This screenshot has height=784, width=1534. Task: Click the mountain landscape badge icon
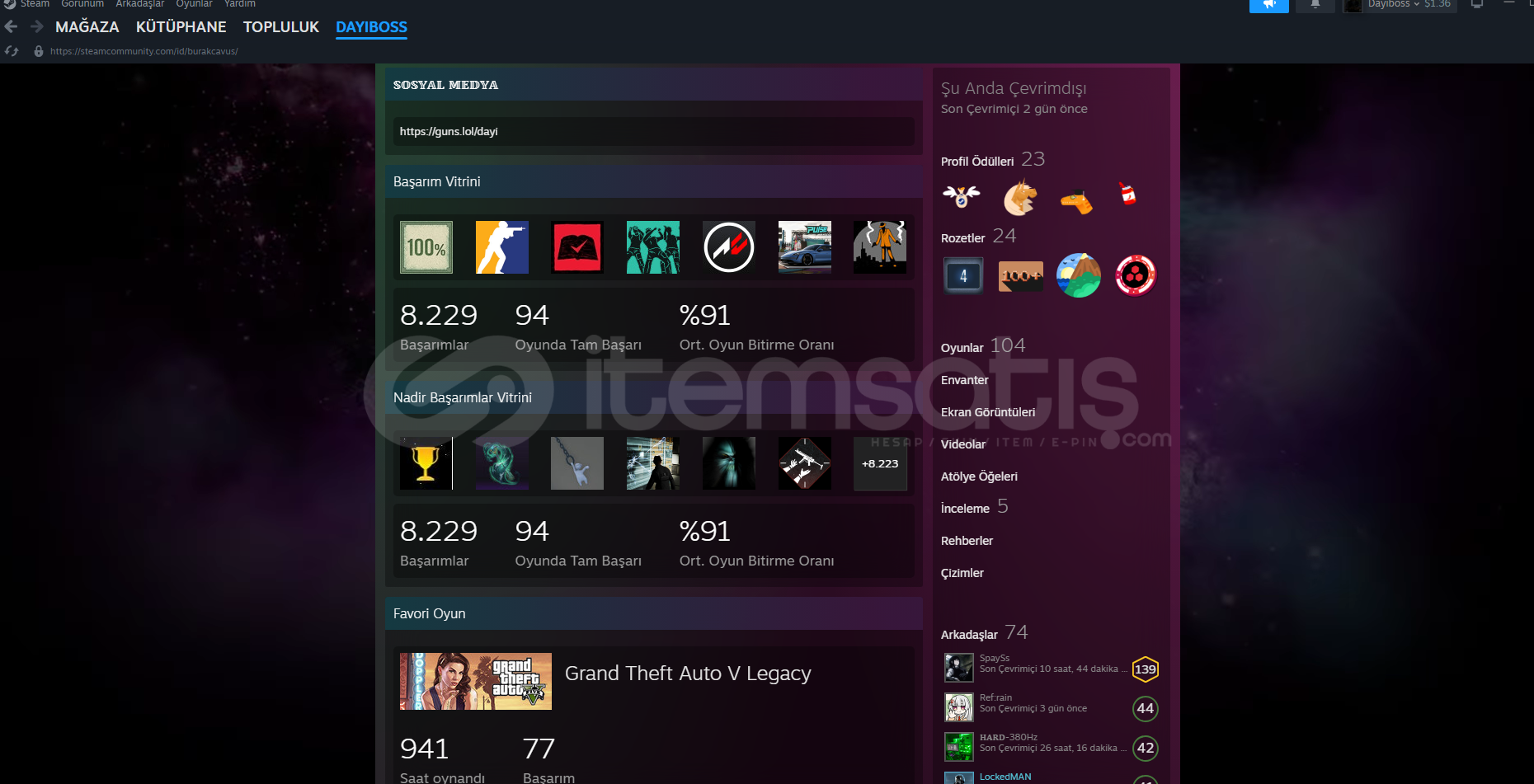(x=1079, y=275)
